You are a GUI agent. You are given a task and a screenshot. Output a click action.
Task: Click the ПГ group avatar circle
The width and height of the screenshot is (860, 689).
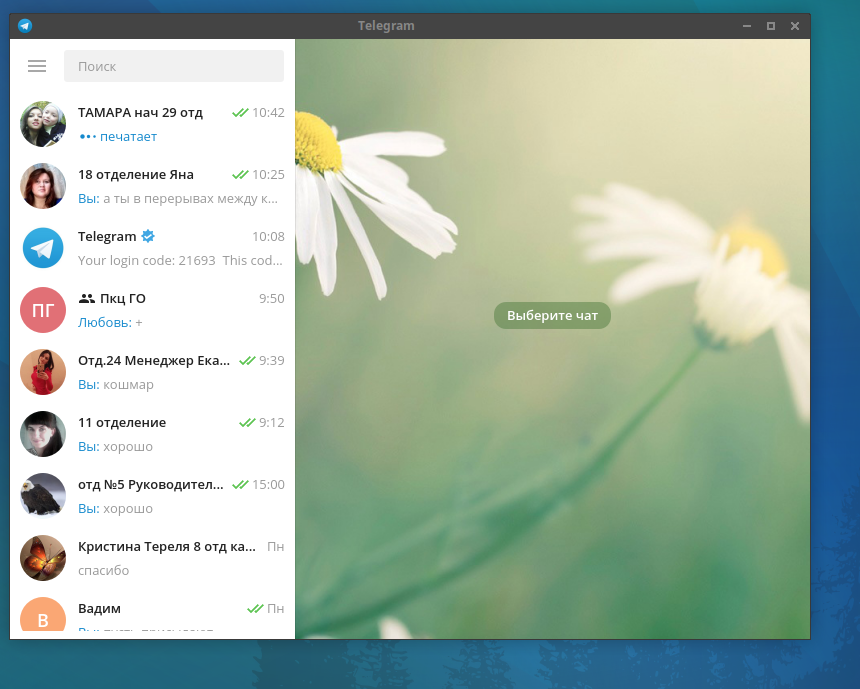[43, 310]
